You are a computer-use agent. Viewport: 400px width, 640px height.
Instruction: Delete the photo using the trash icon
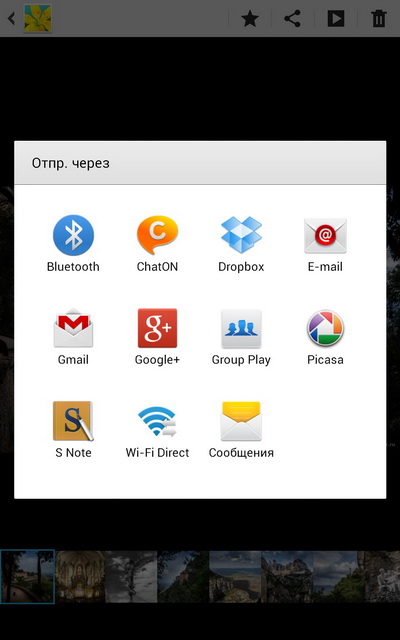[378, 19]
